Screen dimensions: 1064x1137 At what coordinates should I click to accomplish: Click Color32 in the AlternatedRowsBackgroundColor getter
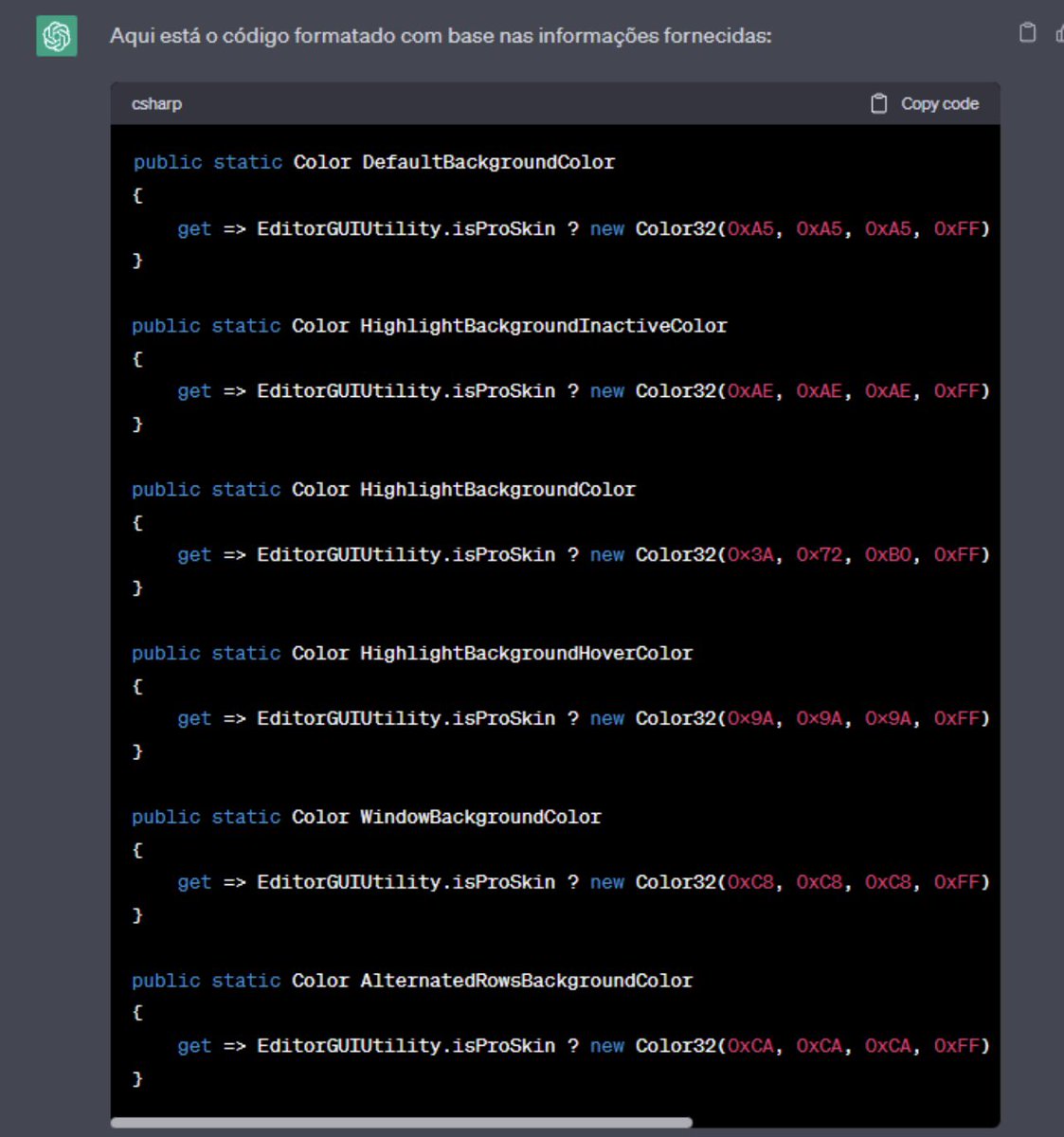(x=676, y=1046)
